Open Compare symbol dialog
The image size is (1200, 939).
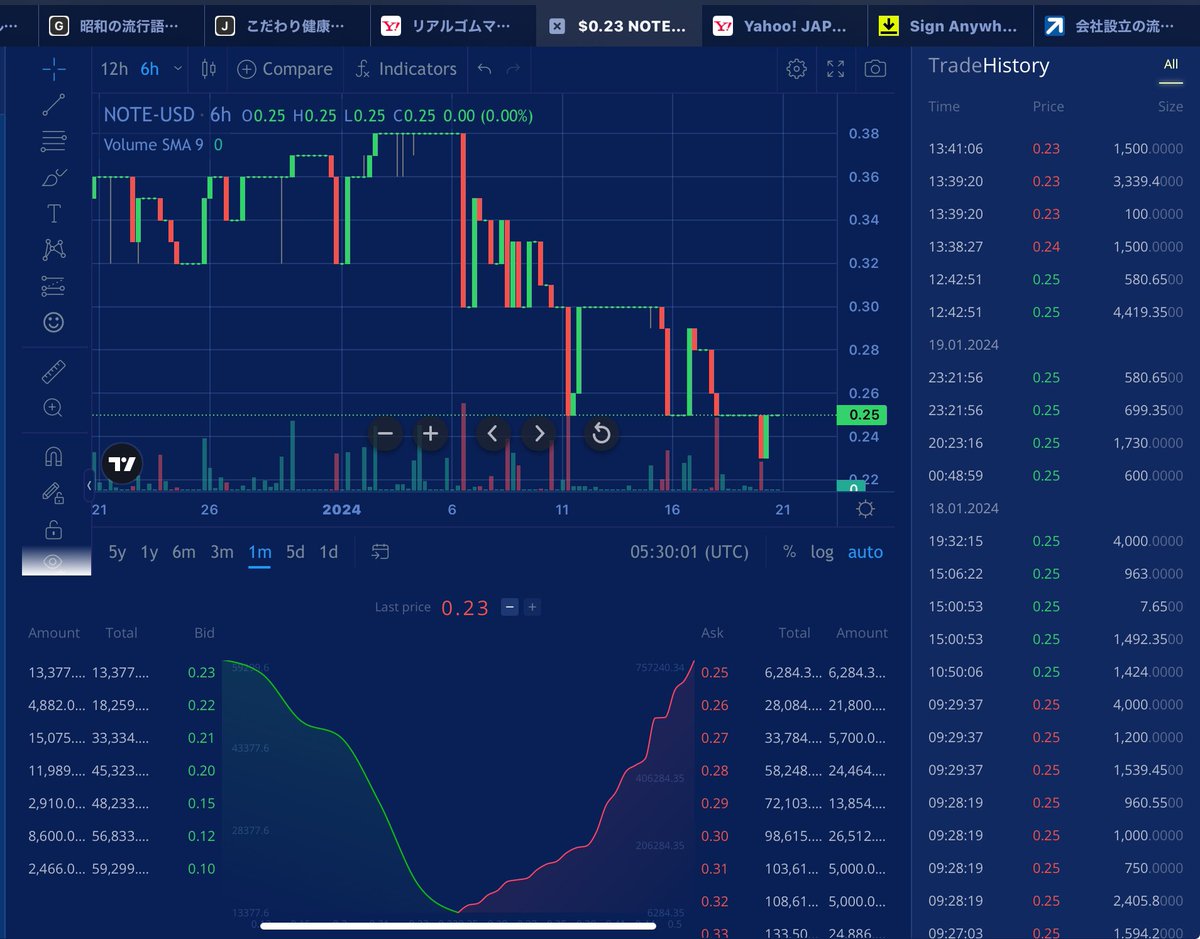(285, 69)
